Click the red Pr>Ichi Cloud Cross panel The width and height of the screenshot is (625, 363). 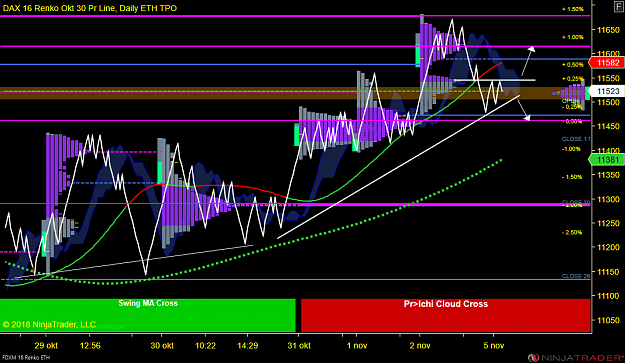(x=446, y=315)
